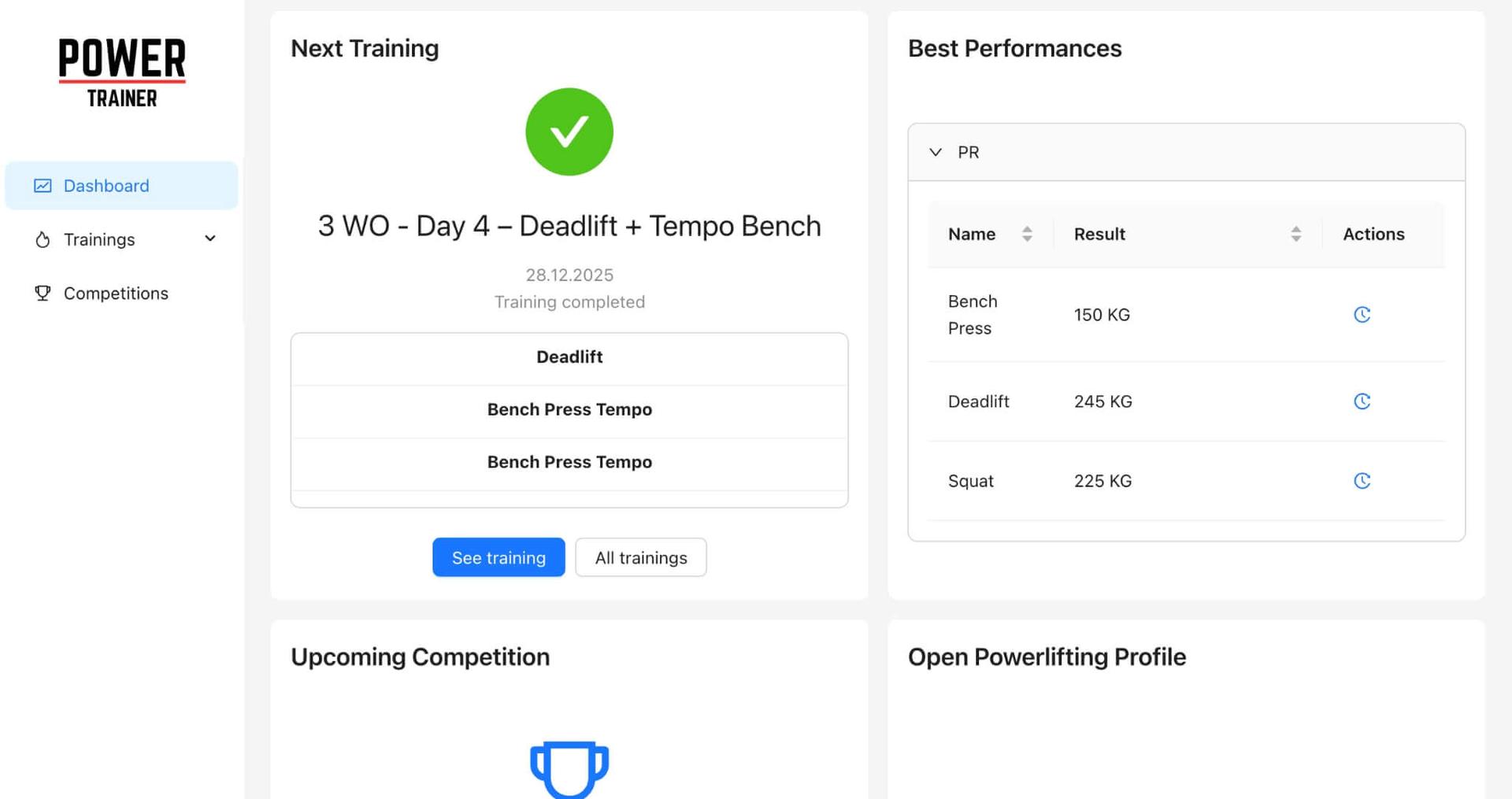Screen dimensions: 1512x799
Task: Open the Dashboard page
Action: [x=106, y=185]
